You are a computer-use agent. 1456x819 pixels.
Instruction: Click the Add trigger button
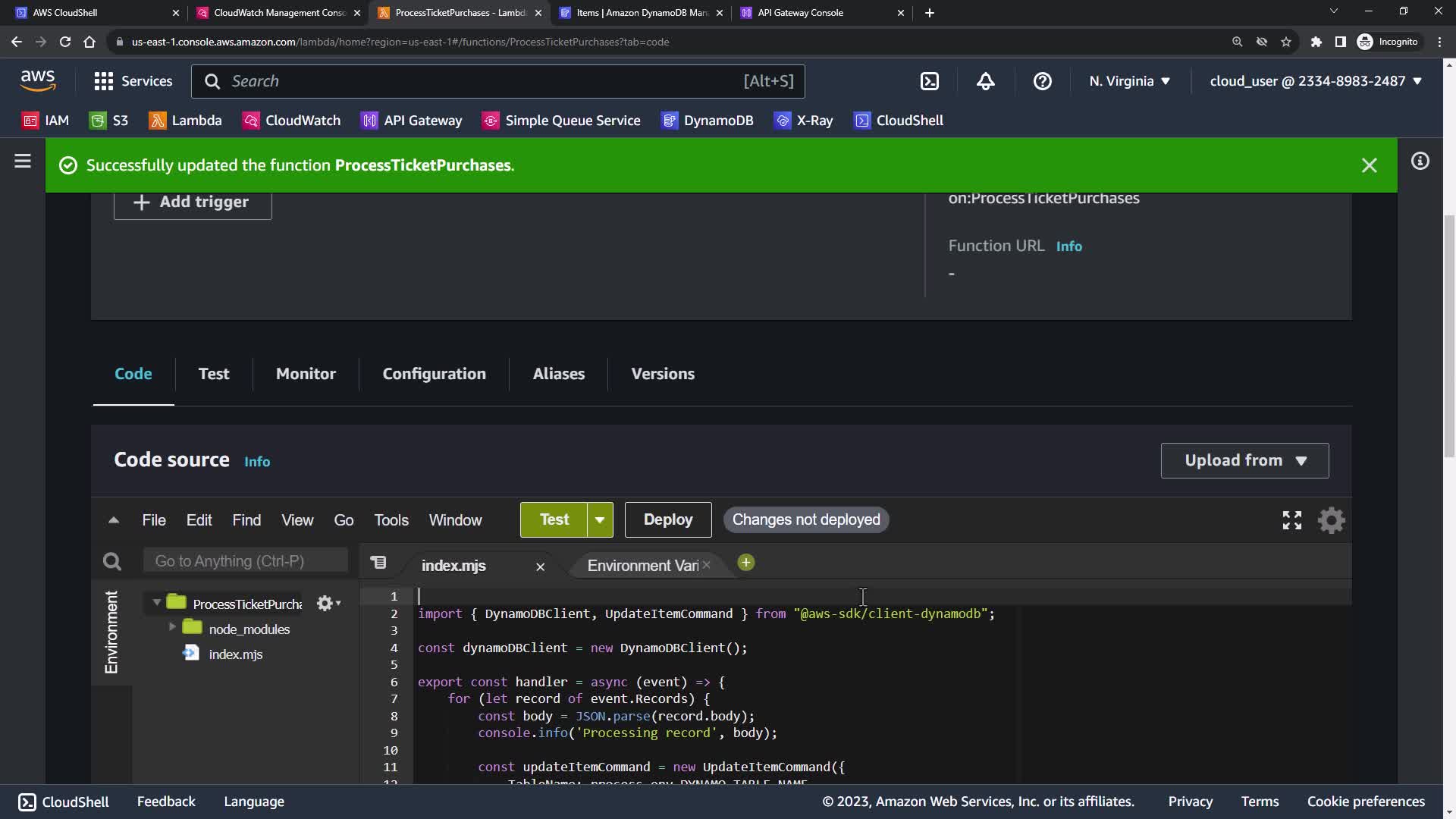pos(193,202)
